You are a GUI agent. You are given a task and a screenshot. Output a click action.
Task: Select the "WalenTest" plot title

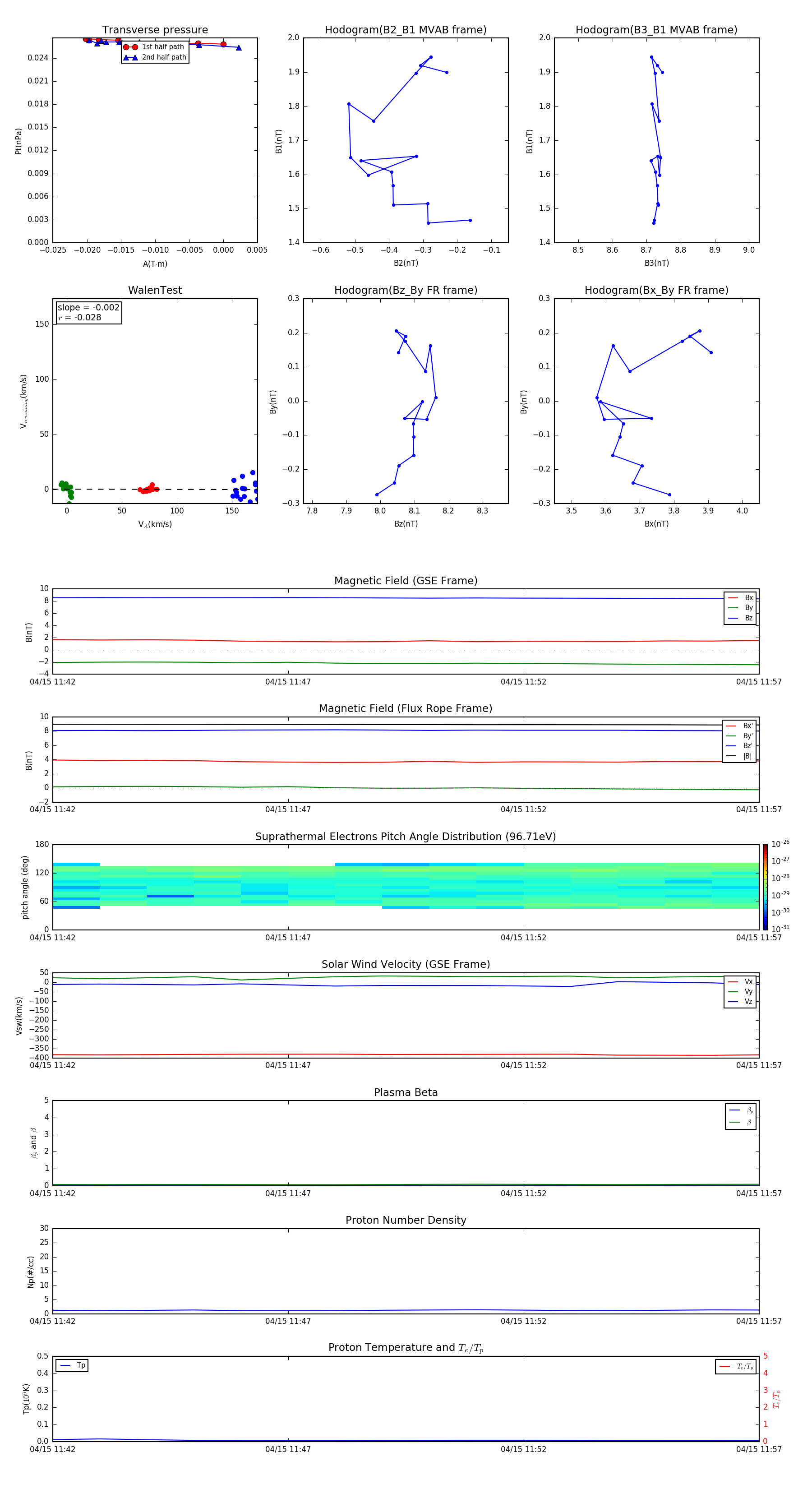(x=155, y=290)
